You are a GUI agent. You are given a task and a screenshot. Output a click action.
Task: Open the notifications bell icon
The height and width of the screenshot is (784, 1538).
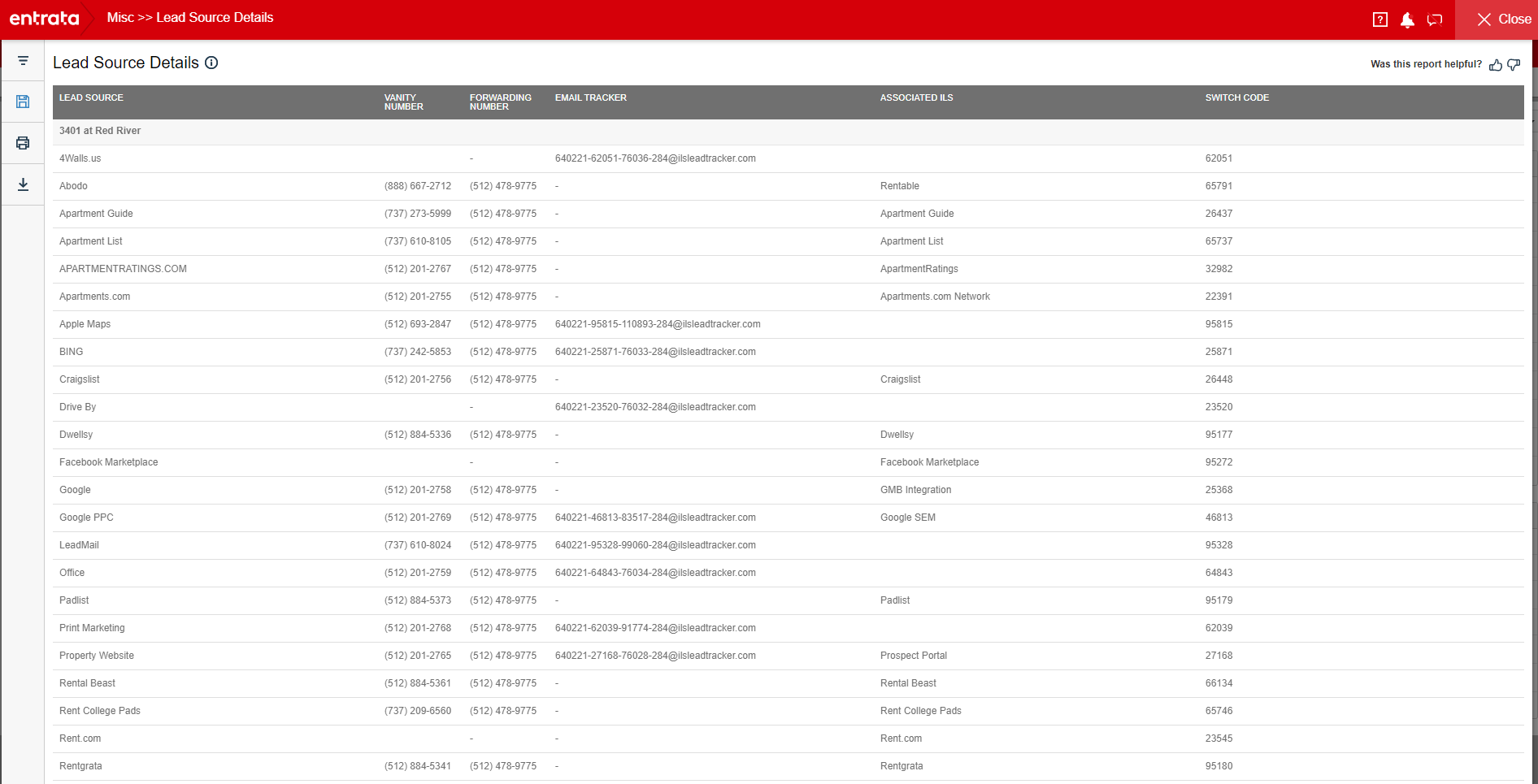pyautogui.click(x=1407, y=19)
